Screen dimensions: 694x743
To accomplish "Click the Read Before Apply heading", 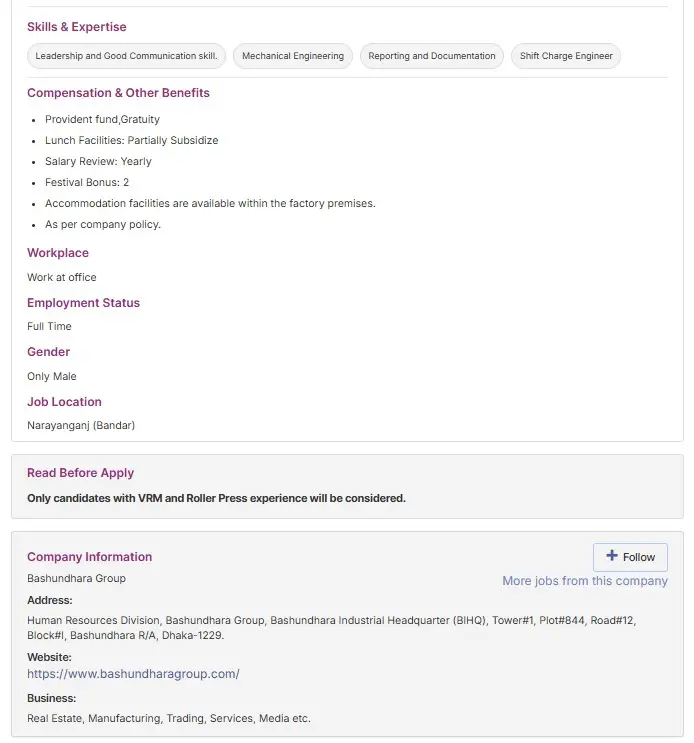I will click(80, 473).
